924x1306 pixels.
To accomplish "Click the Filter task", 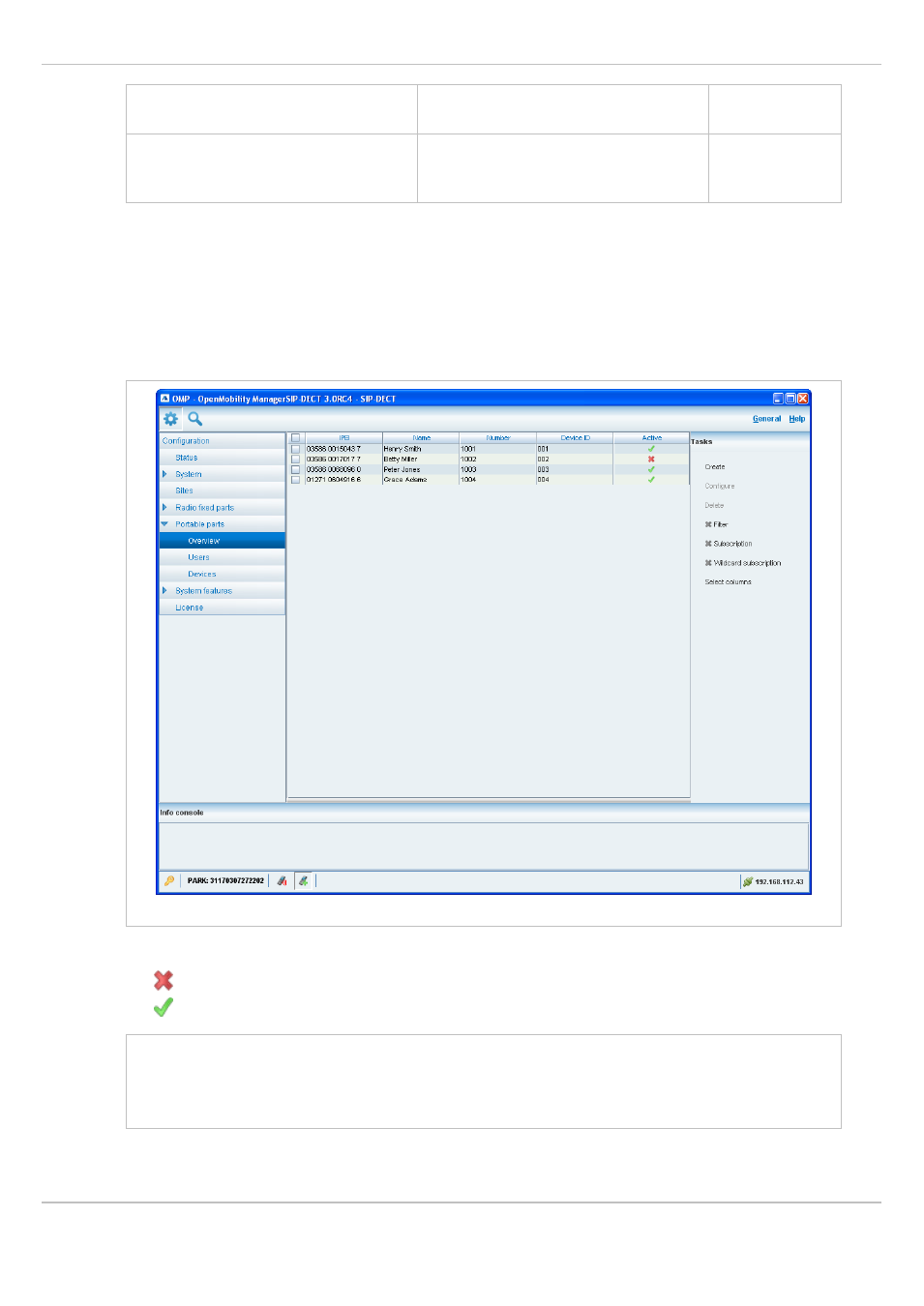I will [716, 524].
